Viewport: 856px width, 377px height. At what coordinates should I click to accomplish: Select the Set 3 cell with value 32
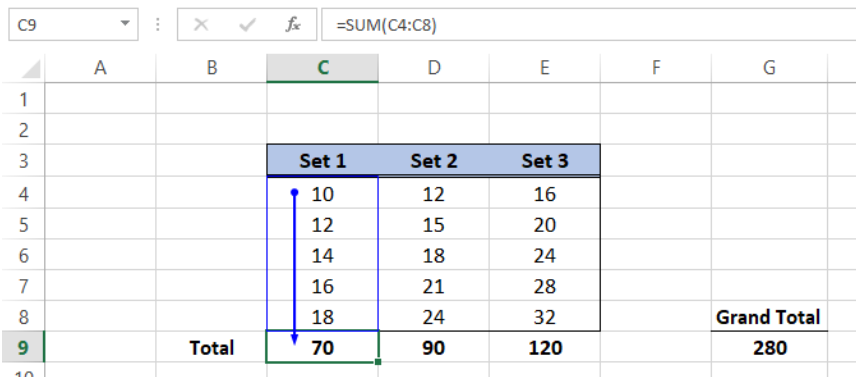(x=545, y=316)
